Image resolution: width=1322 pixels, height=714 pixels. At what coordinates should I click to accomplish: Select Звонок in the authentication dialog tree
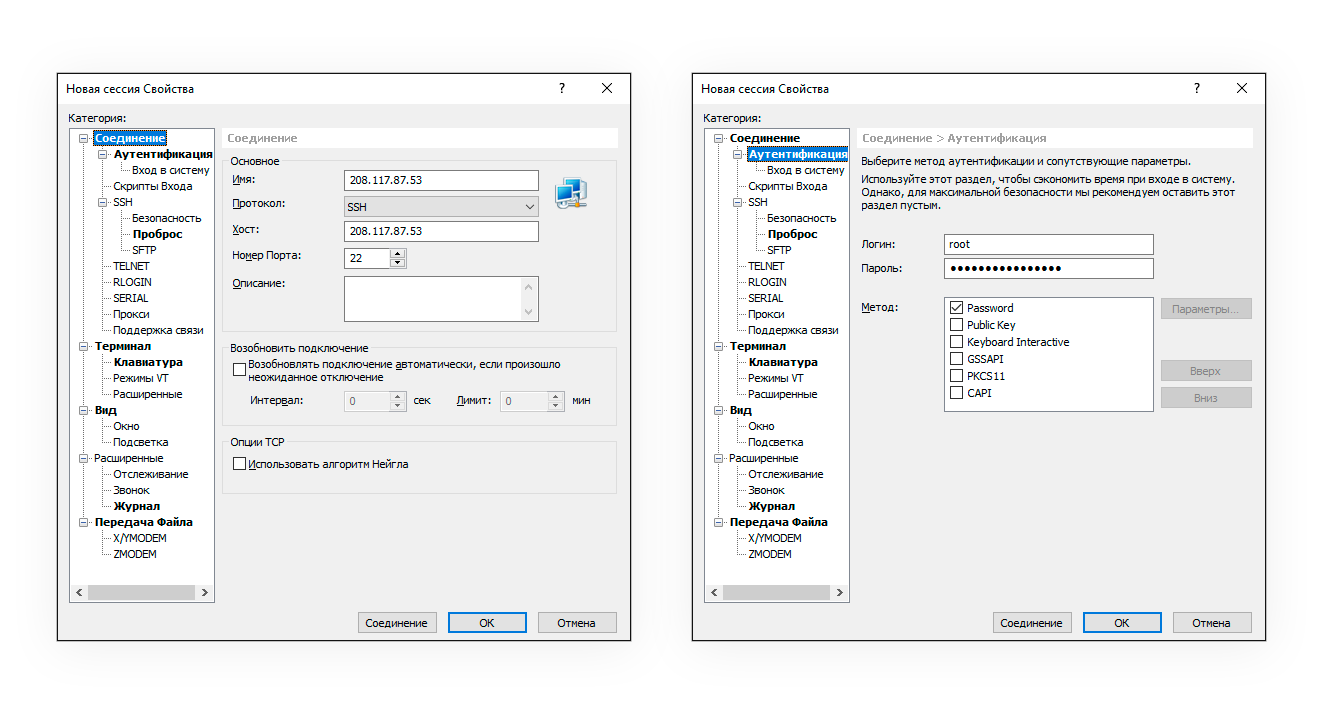[767, 491]
